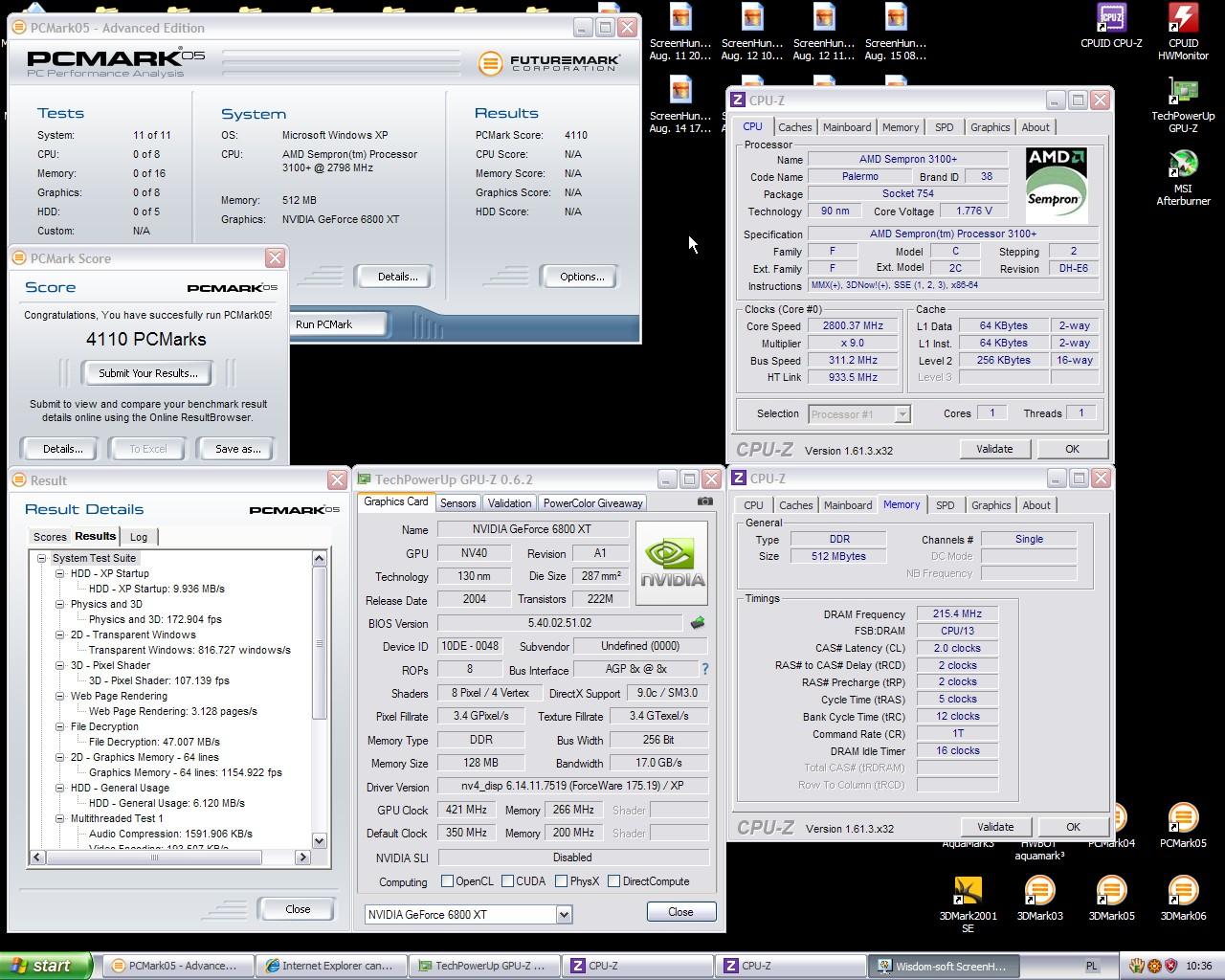Click the PL language indicator in tray

[1093, 967]
